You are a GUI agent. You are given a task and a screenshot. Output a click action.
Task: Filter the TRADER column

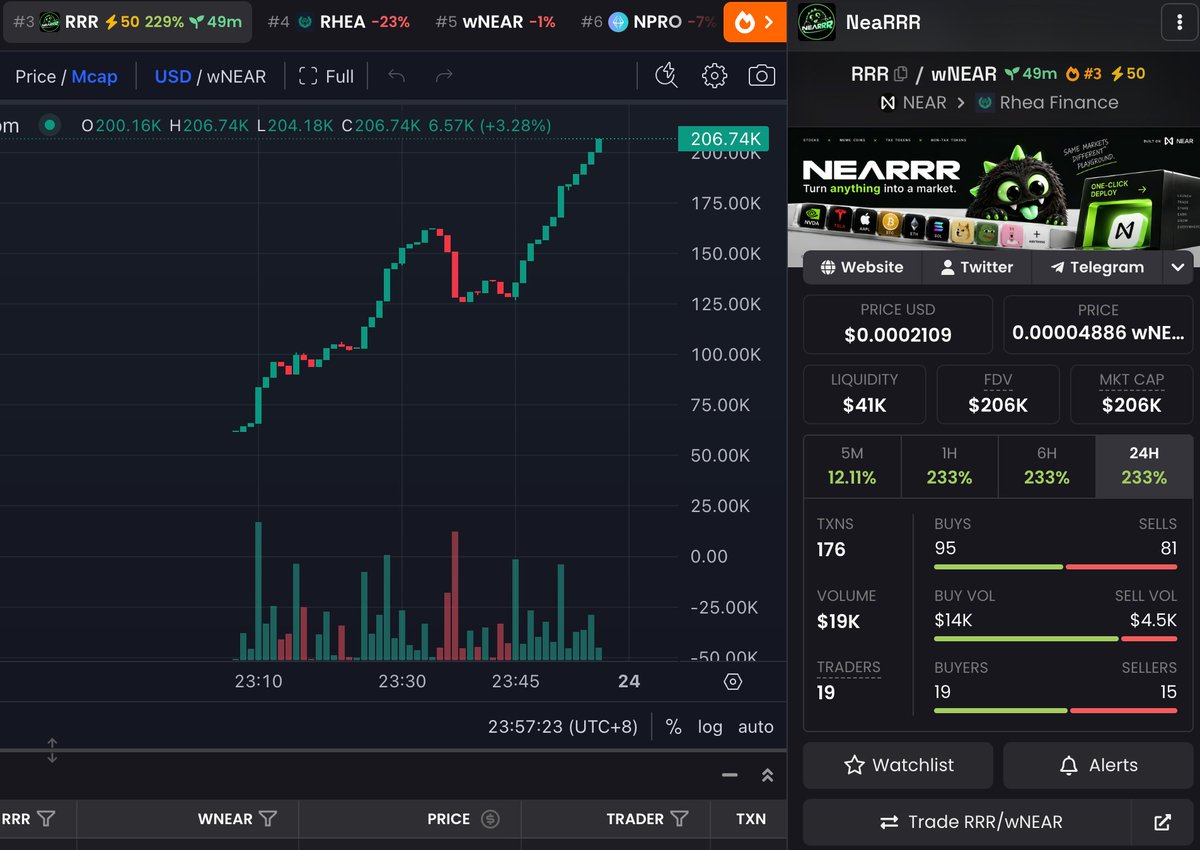[679, 819]
